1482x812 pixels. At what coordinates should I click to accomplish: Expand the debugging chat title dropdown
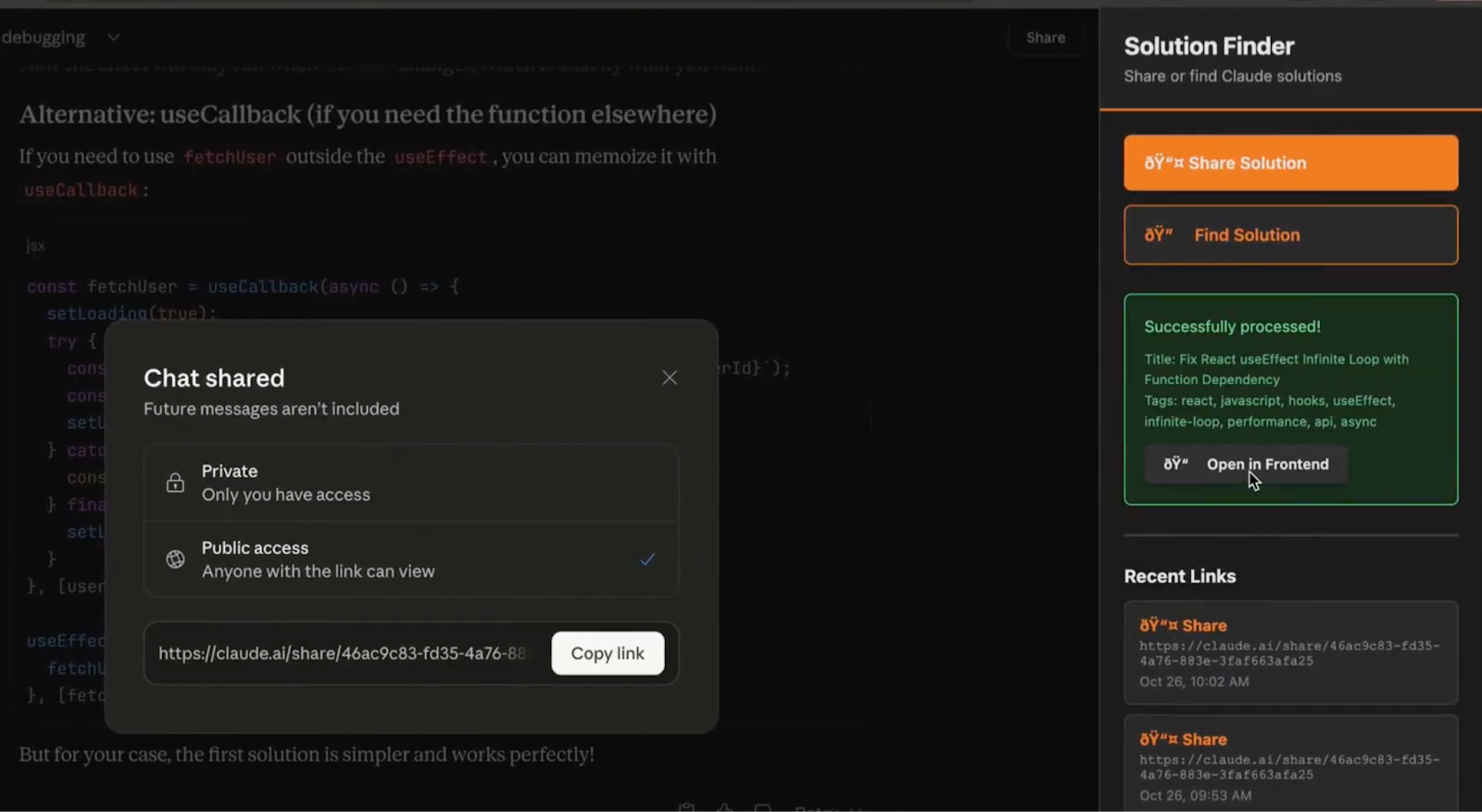point(113,37)
